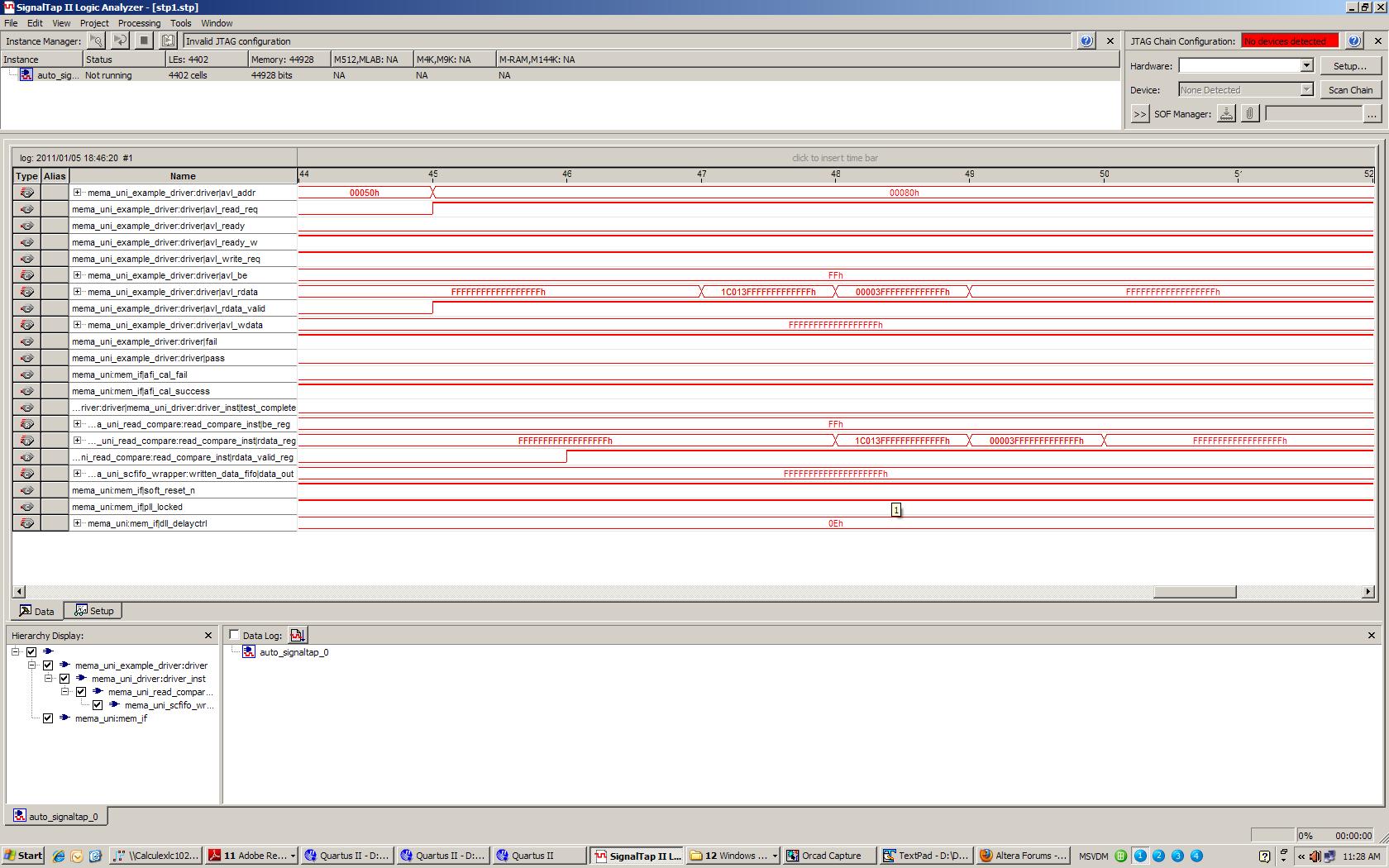The height and width of the screenshot is (868, 1389).
Task: Open TextPad from the taskbar
Action: click(926, 856)
